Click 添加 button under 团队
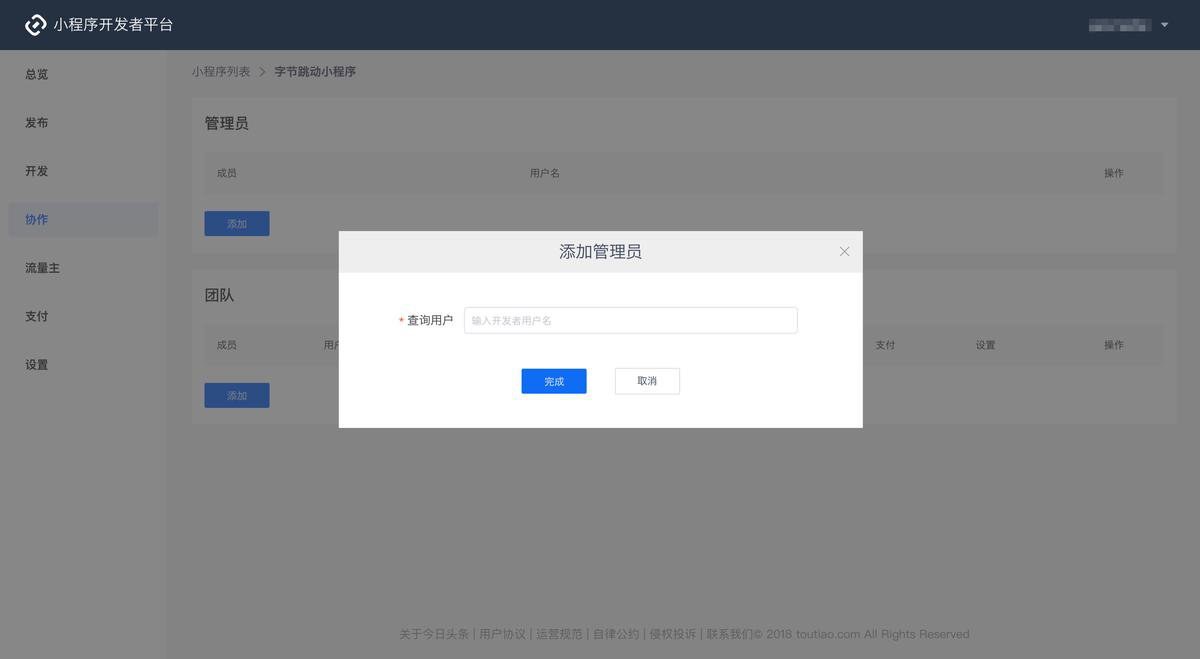Screen dimensions: 1200x659 pyautogui.click(x=237, y=395)
